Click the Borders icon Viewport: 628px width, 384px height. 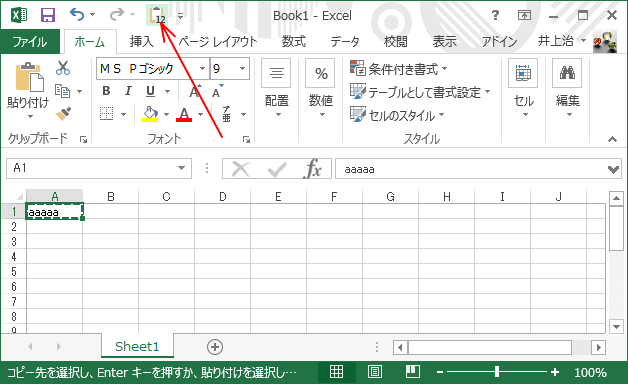click(x=107, y=114)
